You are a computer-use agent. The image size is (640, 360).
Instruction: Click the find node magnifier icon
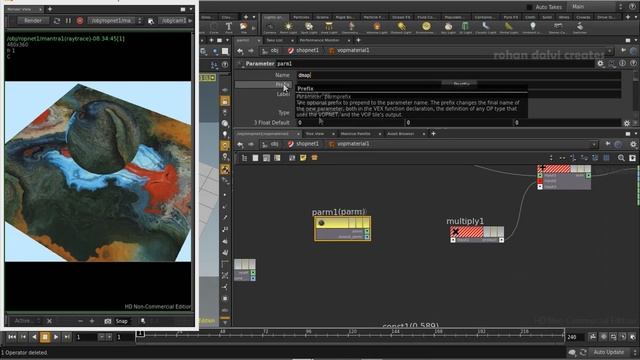point(621,158)
